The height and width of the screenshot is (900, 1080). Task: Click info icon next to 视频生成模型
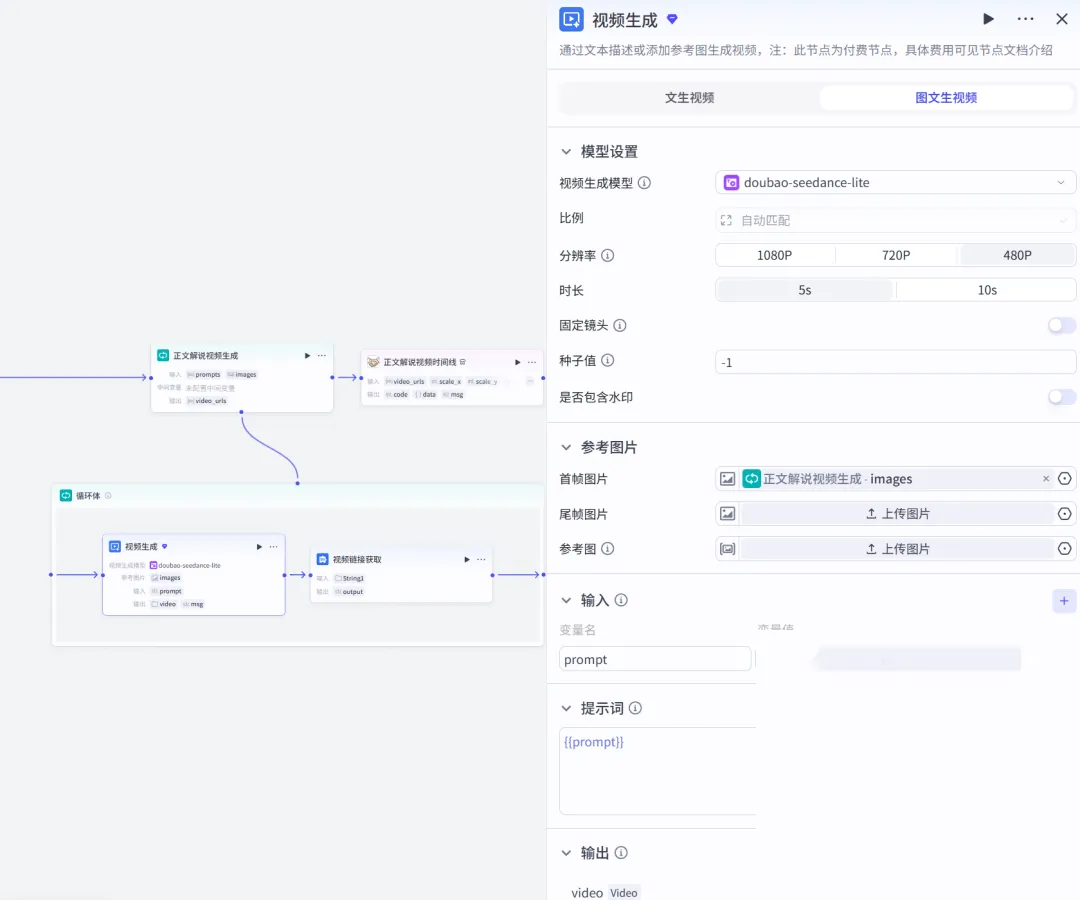(x=644, y=183)
